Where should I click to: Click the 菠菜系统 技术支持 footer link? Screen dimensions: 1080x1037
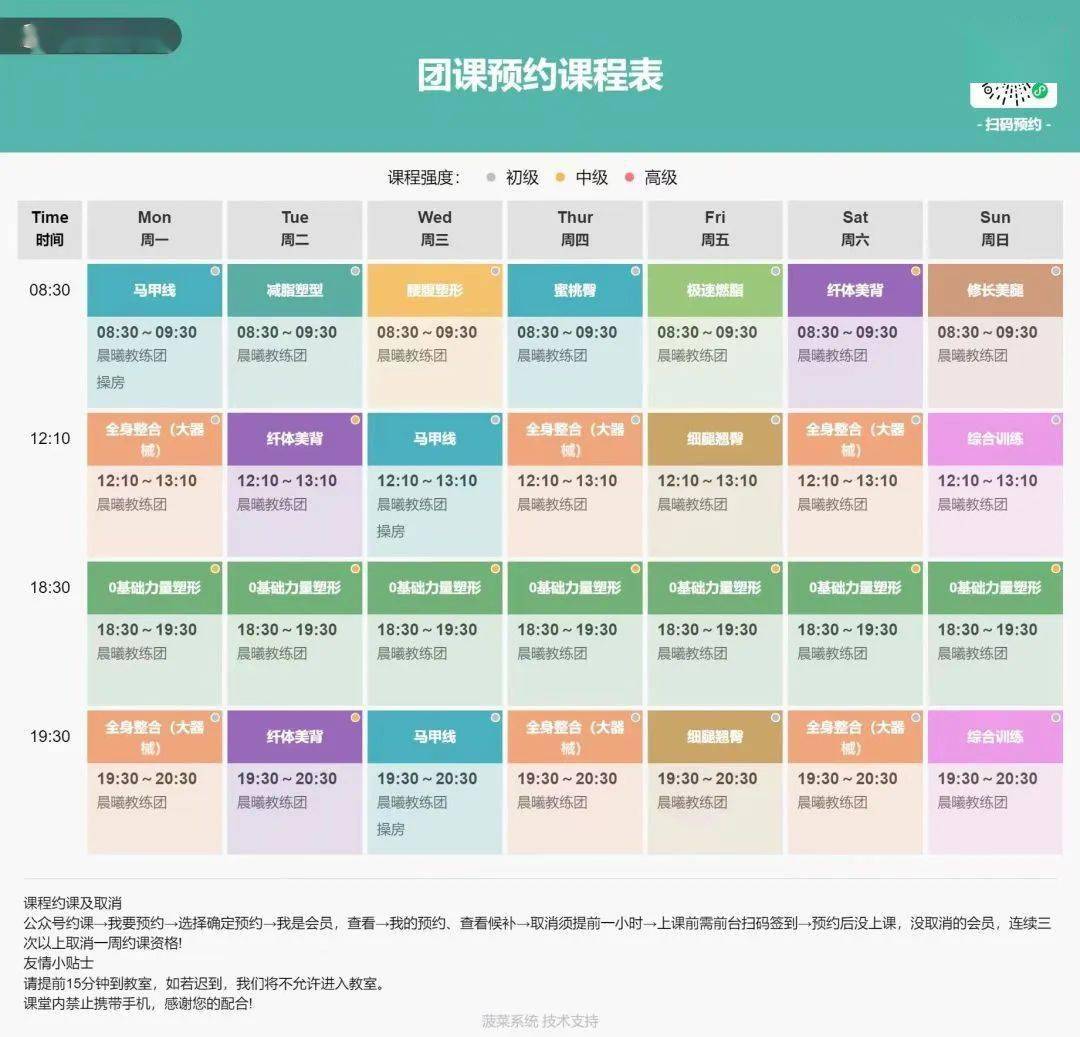[x=540, y=1021]
